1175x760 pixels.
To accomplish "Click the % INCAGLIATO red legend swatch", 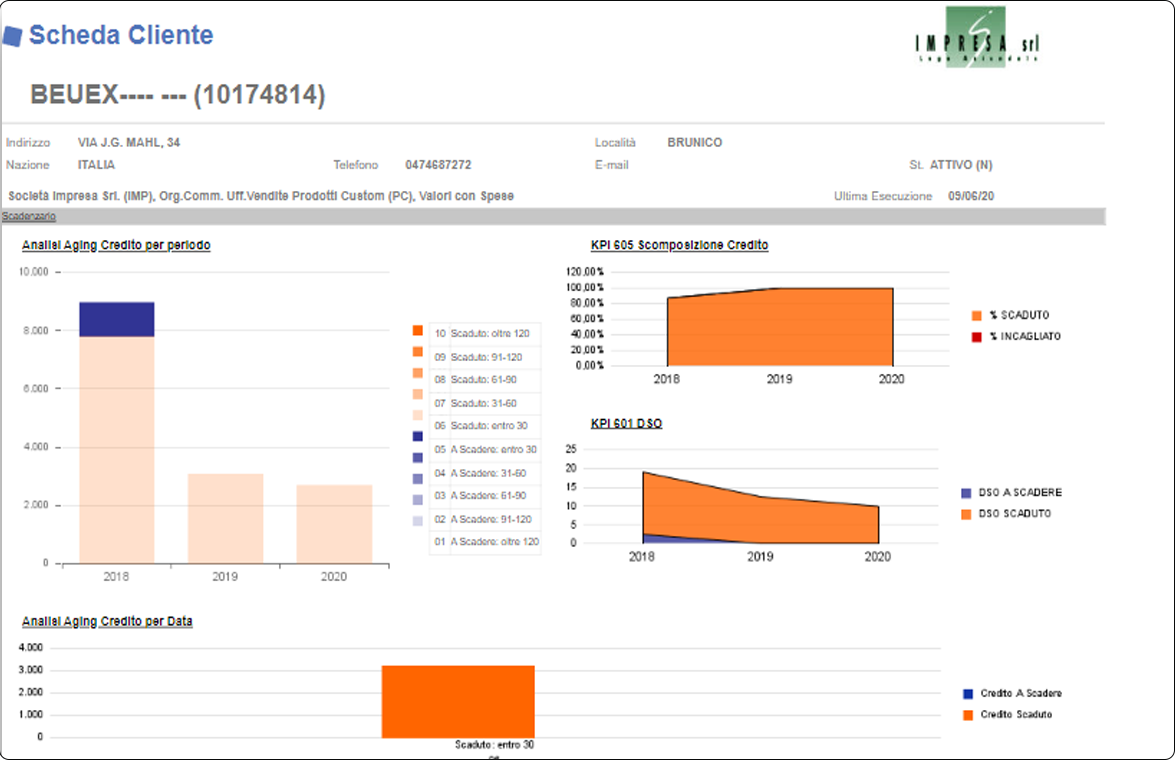I will pyautogui.click(x=976, y=337).
